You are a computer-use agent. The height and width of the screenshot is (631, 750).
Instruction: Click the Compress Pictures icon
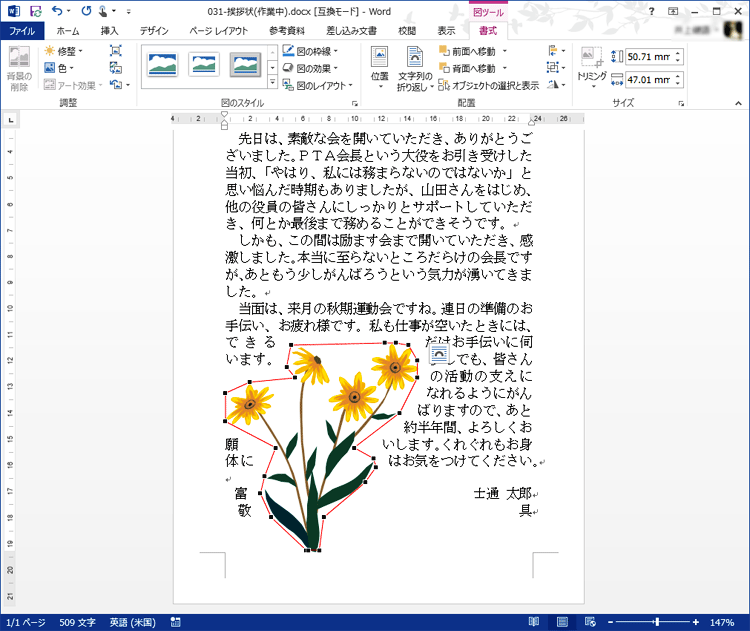(116, 51)
